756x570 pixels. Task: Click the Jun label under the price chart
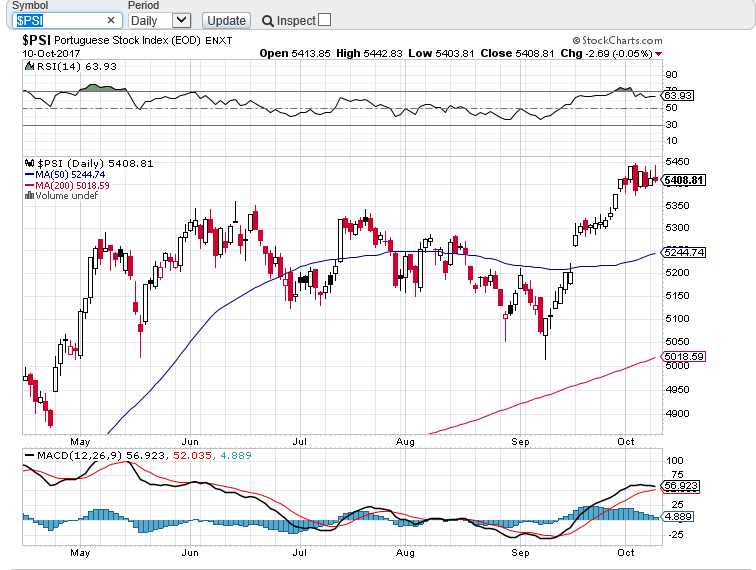tap(190, 441)
